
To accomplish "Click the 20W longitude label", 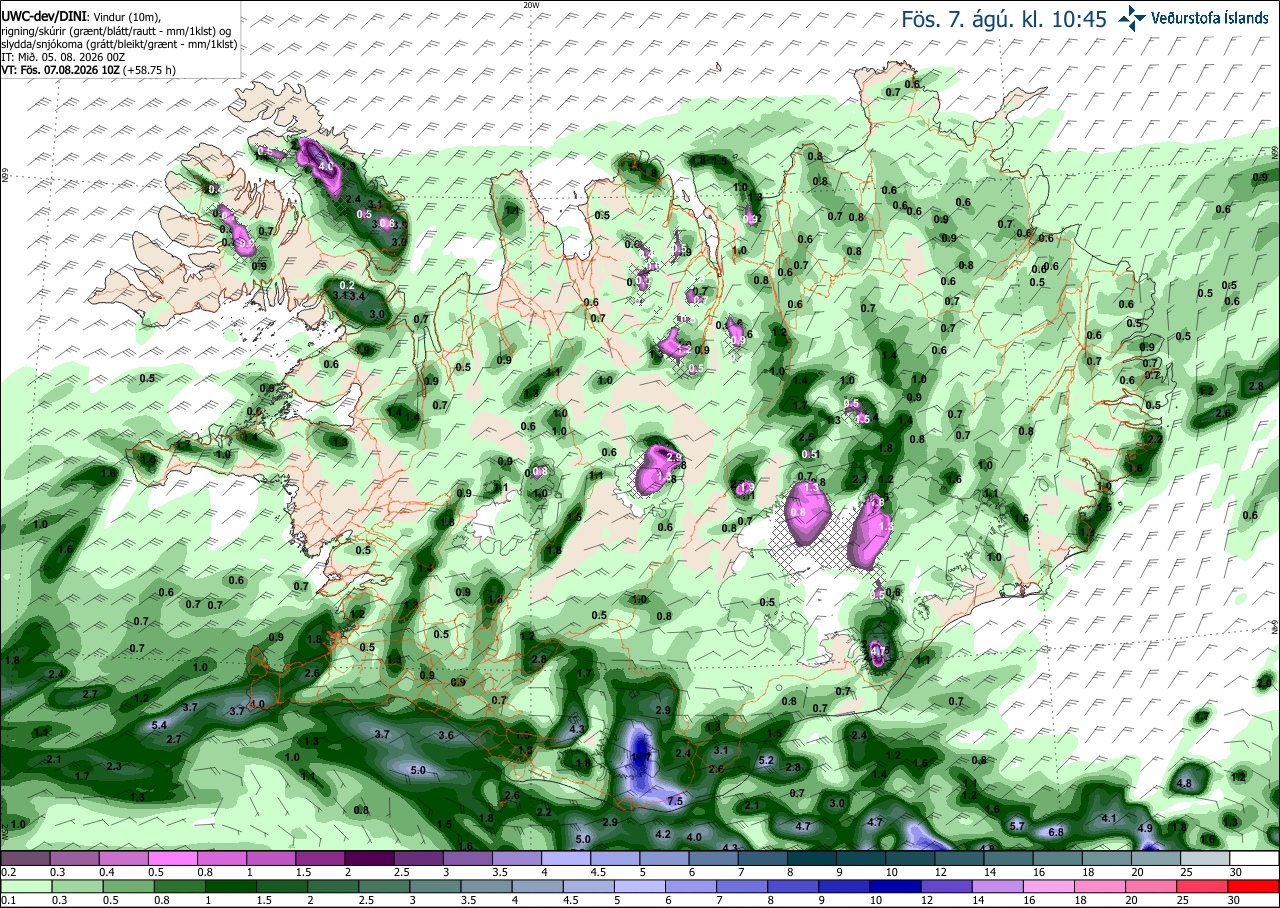I will click(x=530, y=5).
